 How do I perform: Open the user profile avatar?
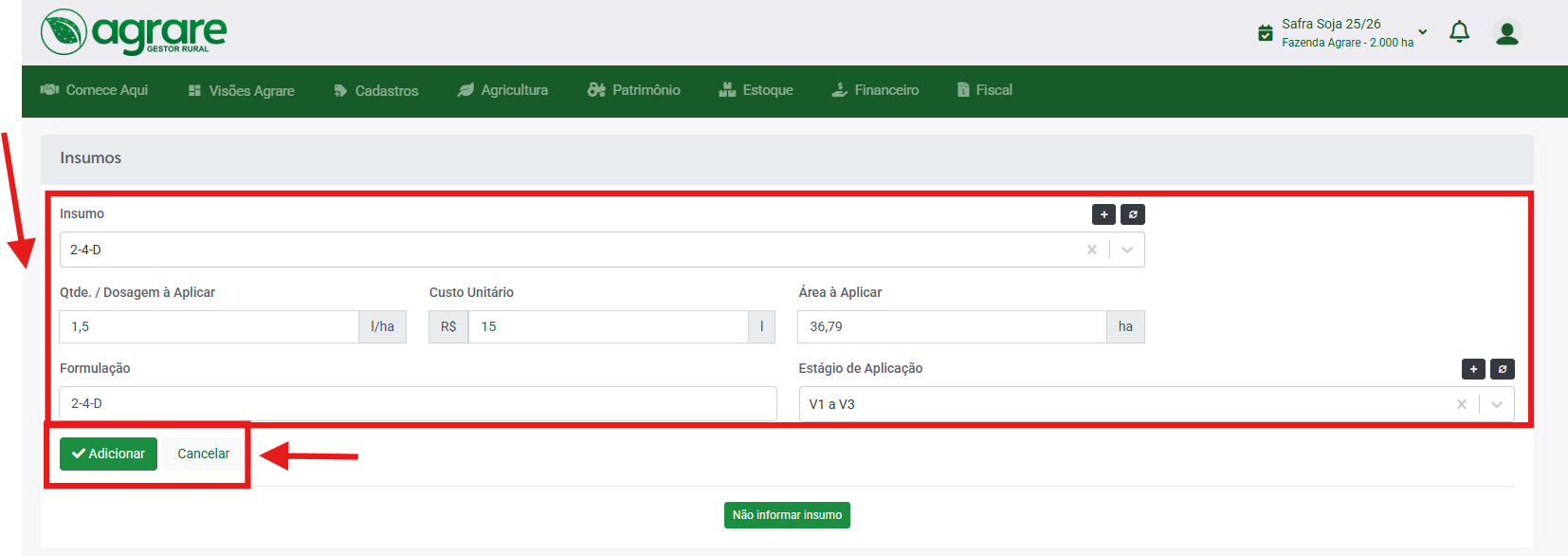(x=1506, y=33)
